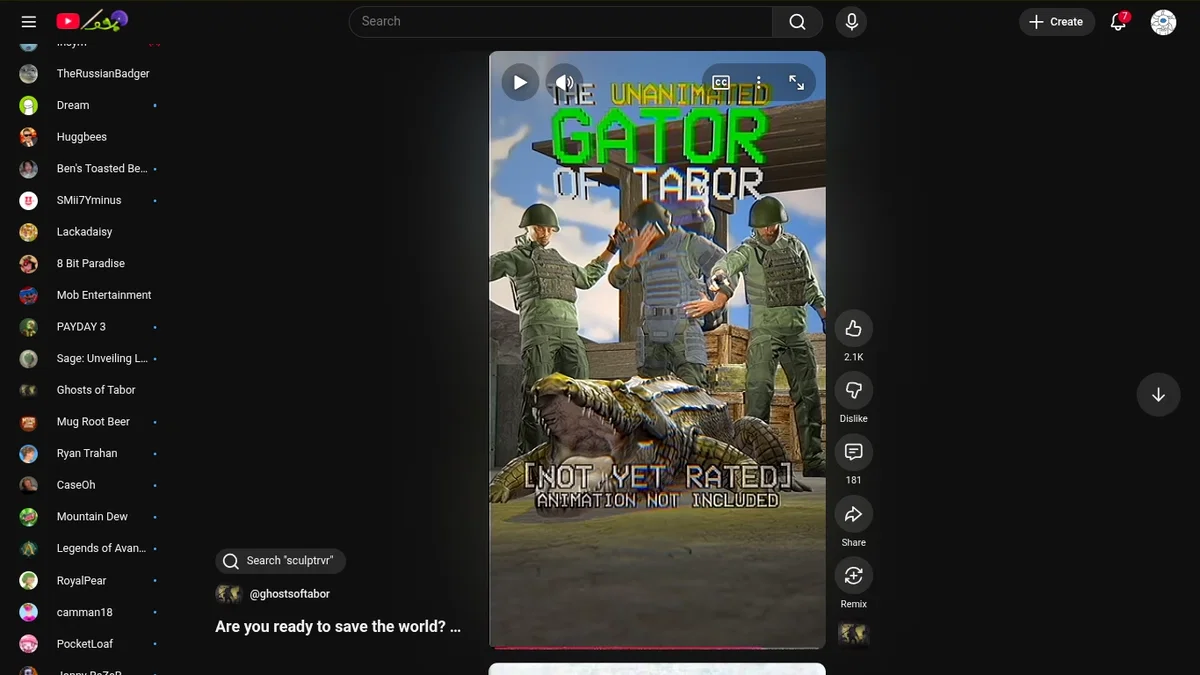The width and height of the screenshot is (1200, 675).
Task: Click the search magnifier button
Action: pyautogui.click(x=797, y=22)
